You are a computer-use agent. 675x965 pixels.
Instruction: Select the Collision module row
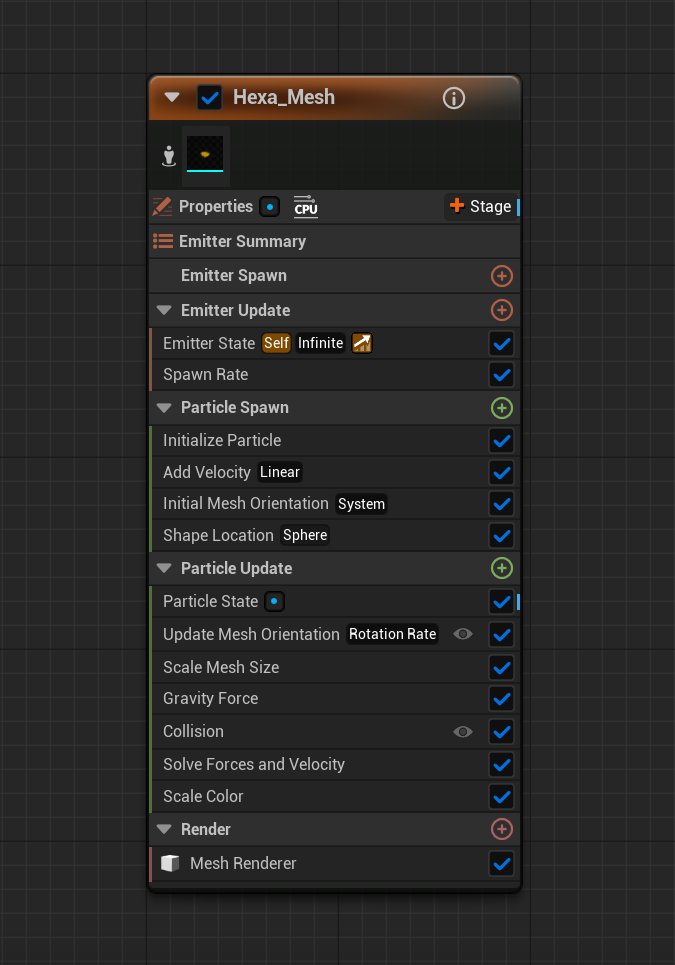[x=335, y=732]
